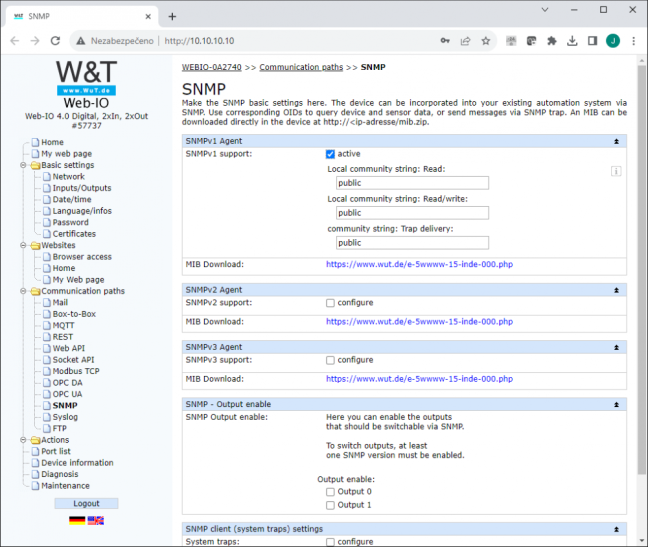
Task: Go to Communication paths breadcrumb link
Action: (301, 67)
